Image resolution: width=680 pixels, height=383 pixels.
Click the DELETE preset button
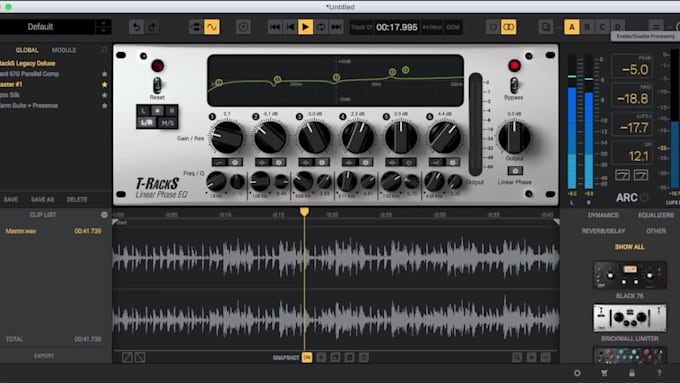(77, 200)
